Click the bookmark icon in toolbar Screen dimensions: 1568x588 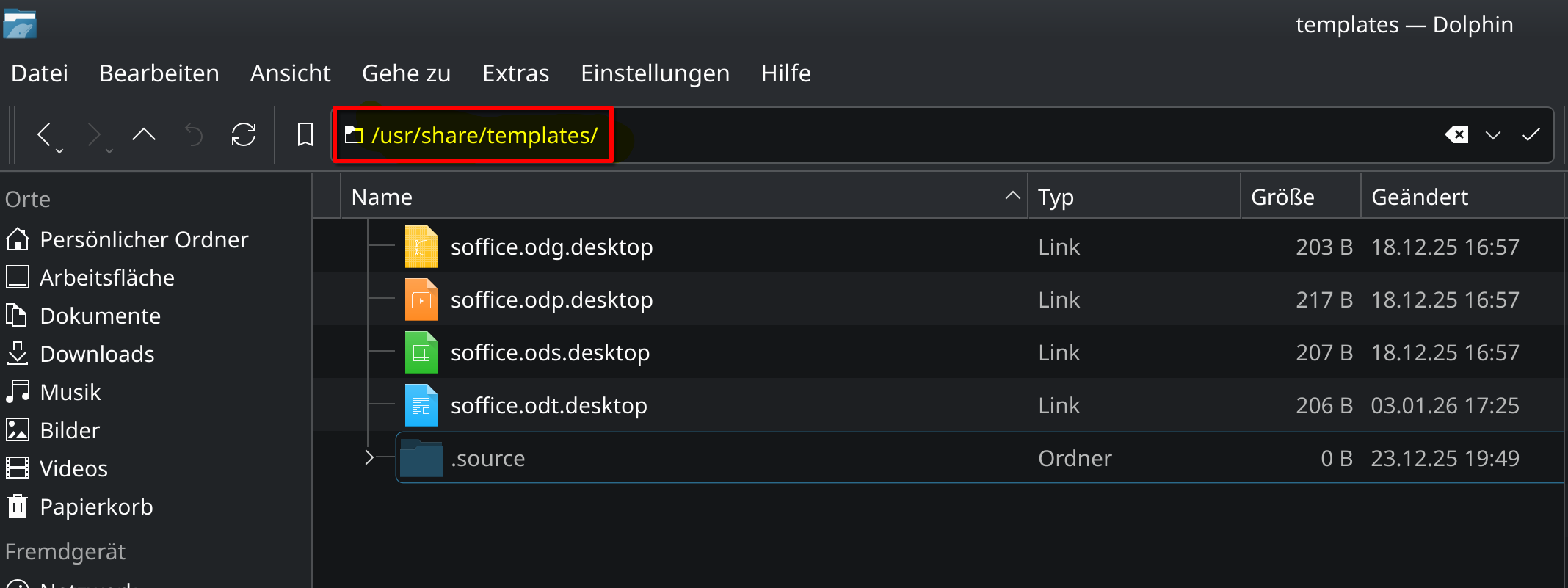[x=305, y=134]
